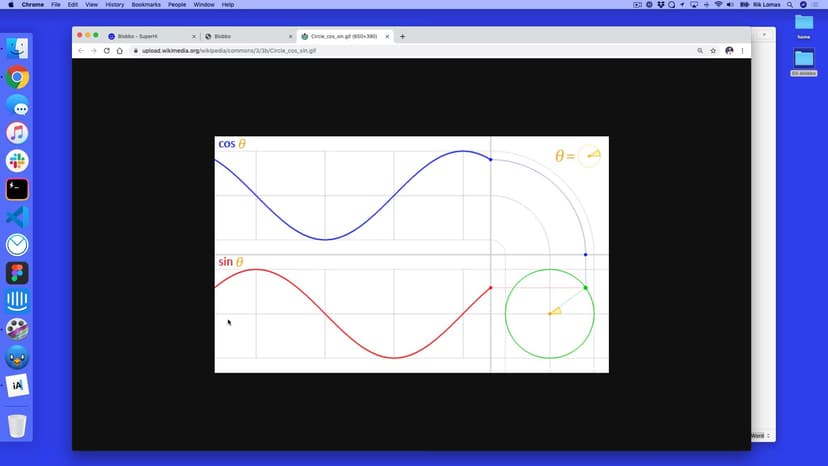828x466 pixels.
Task: Click the site lock icon in address bar
Action: [x=136, y=51]
